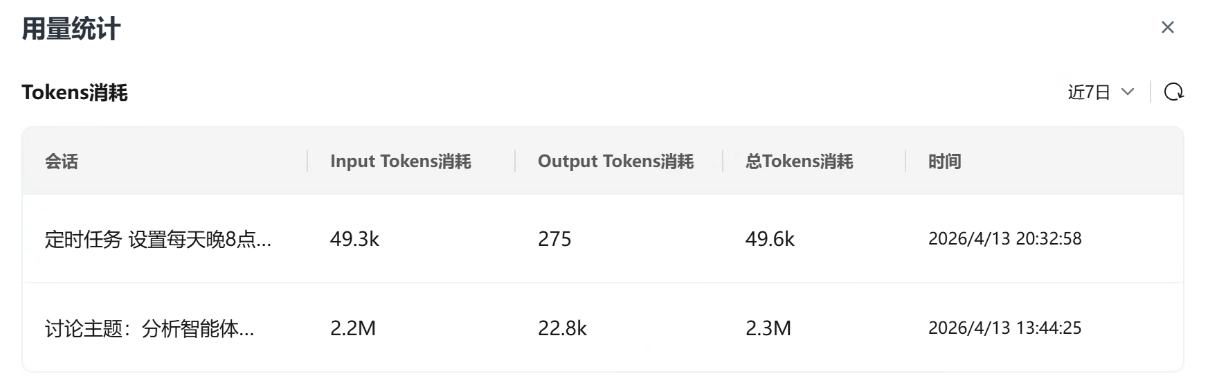Click the Tokens消耗 section title

click(x=75, y=93)
